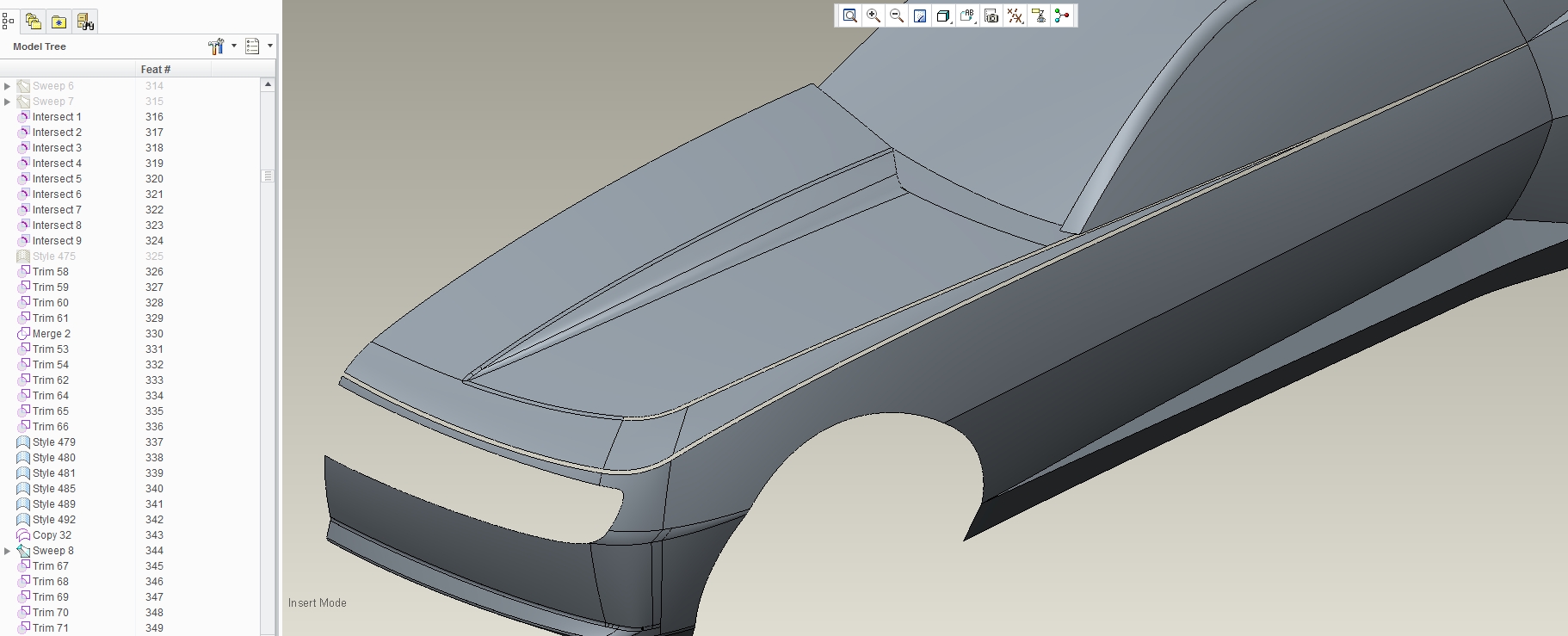Select Style 489 in model tree
This screenshot has height=636, width=1568.
coord(54,504)
